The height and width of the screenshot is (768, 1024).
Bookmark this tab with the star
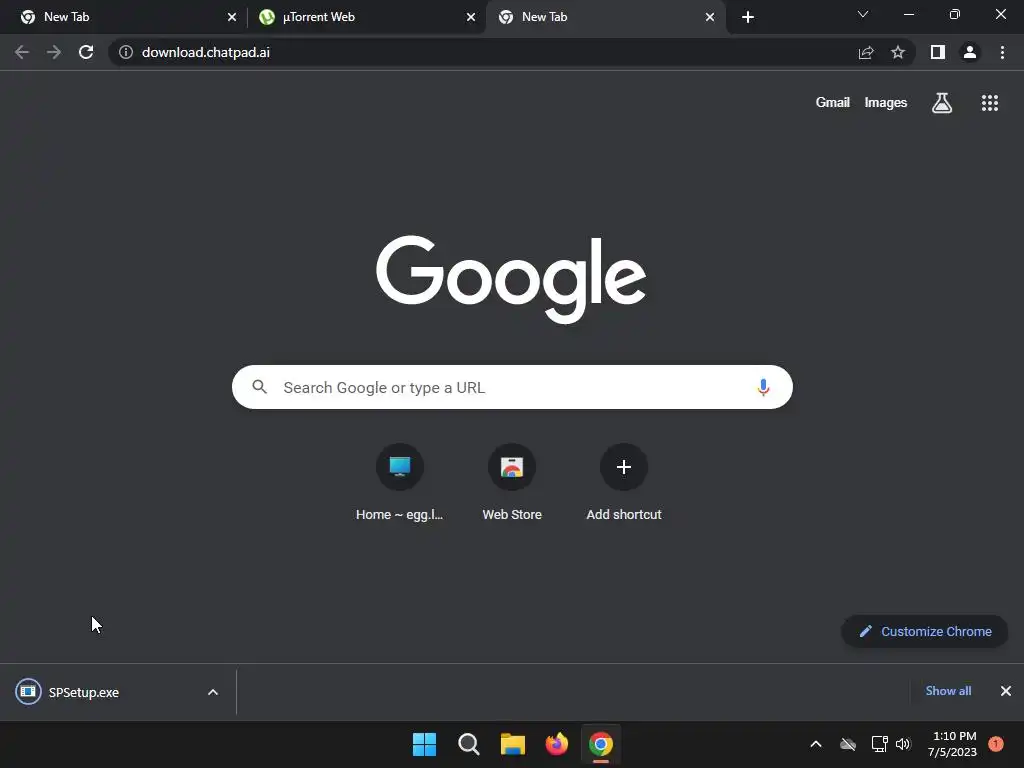point(898,52)
